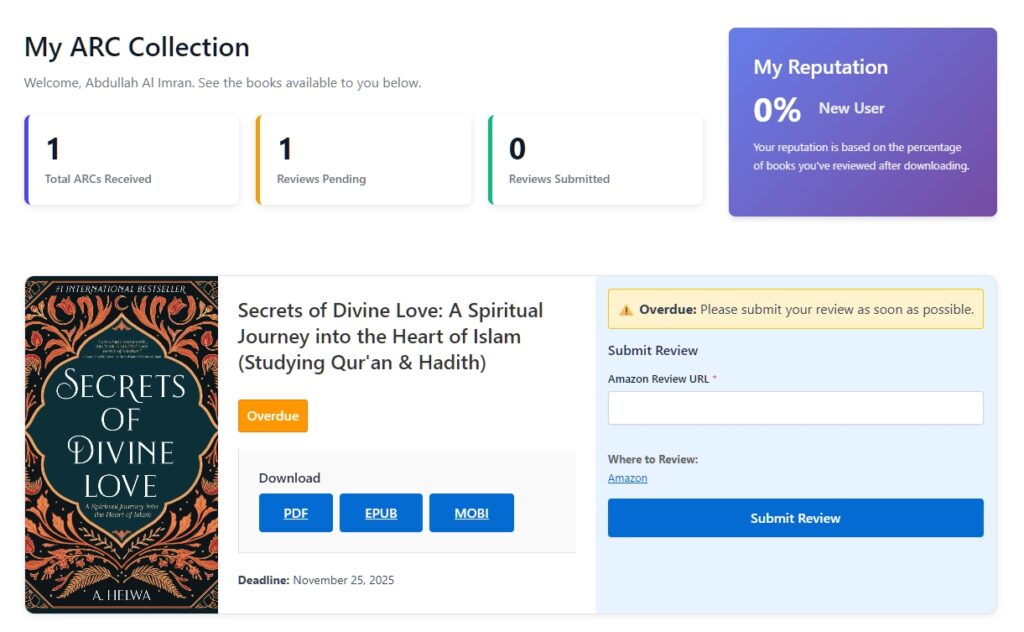
Task: Select the Reviews Pending stat card
Action: pos(363,159)
